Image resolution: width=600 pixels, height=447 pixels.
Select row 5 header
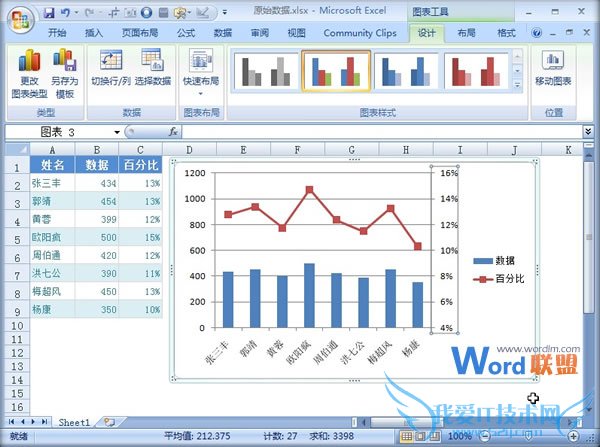point(17,238)
